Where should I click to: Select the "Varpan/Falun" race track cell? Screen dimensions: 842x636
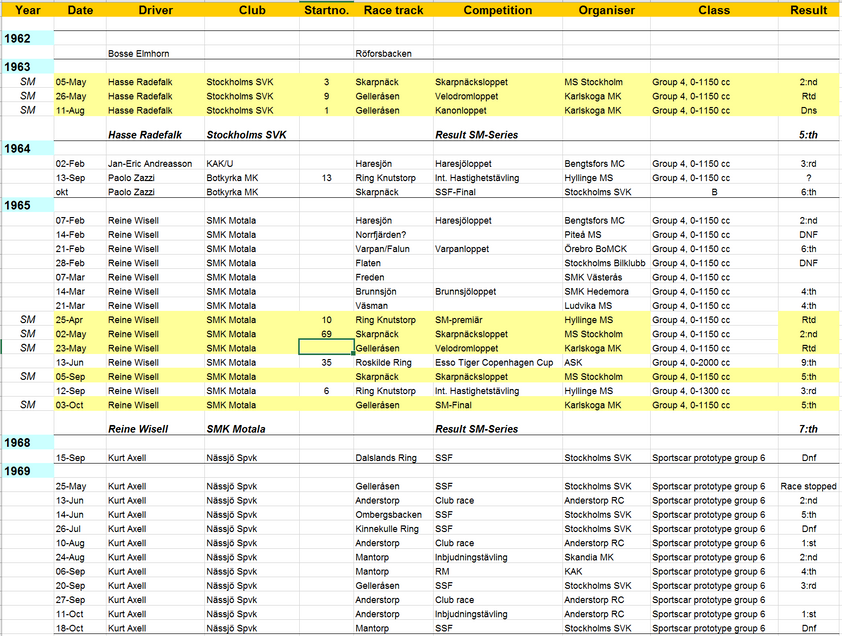[x=394, y=249]
